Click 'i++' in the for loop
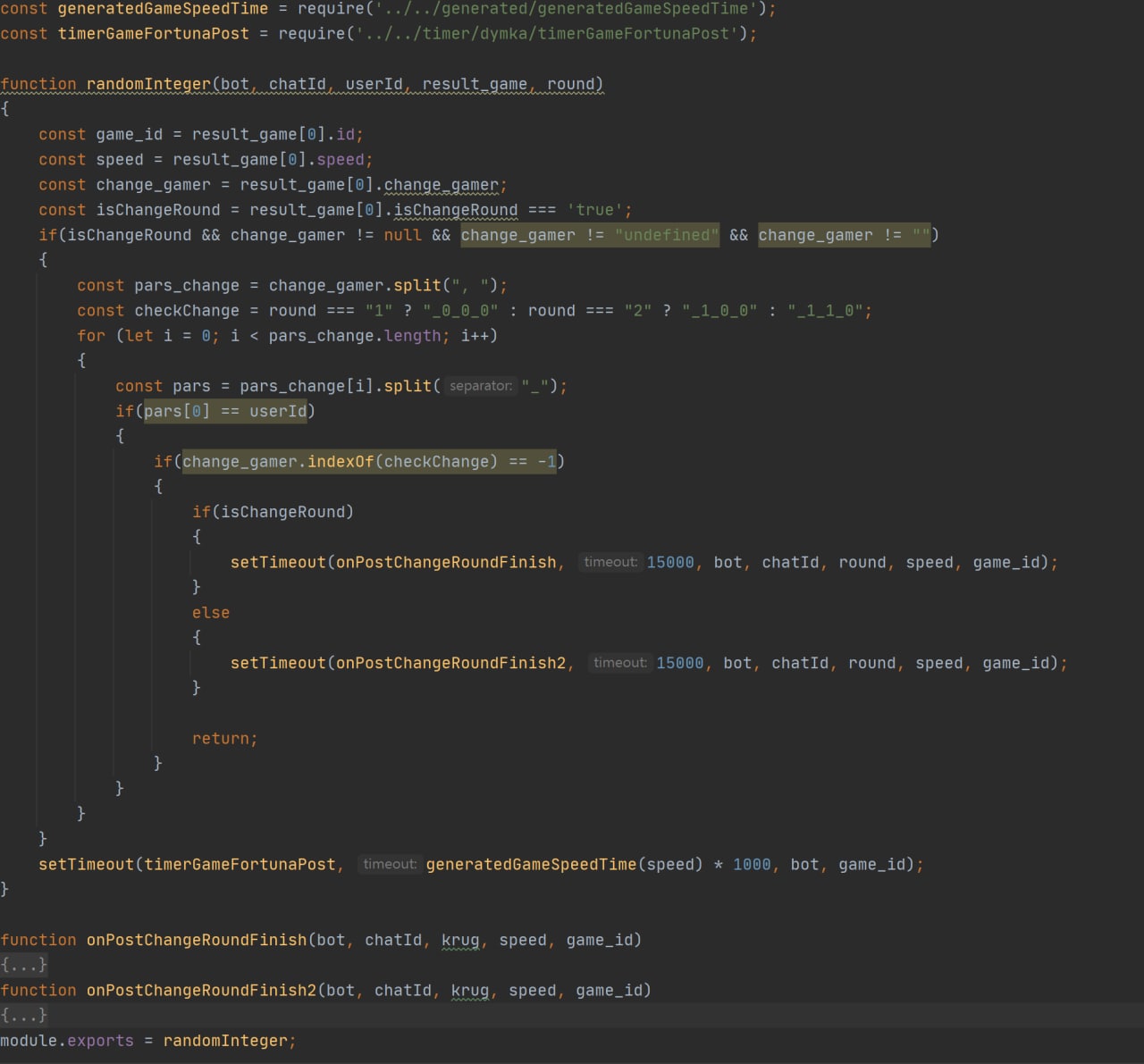The height and width of the screenshot is (1064, 1144). [x=475, y=336]
